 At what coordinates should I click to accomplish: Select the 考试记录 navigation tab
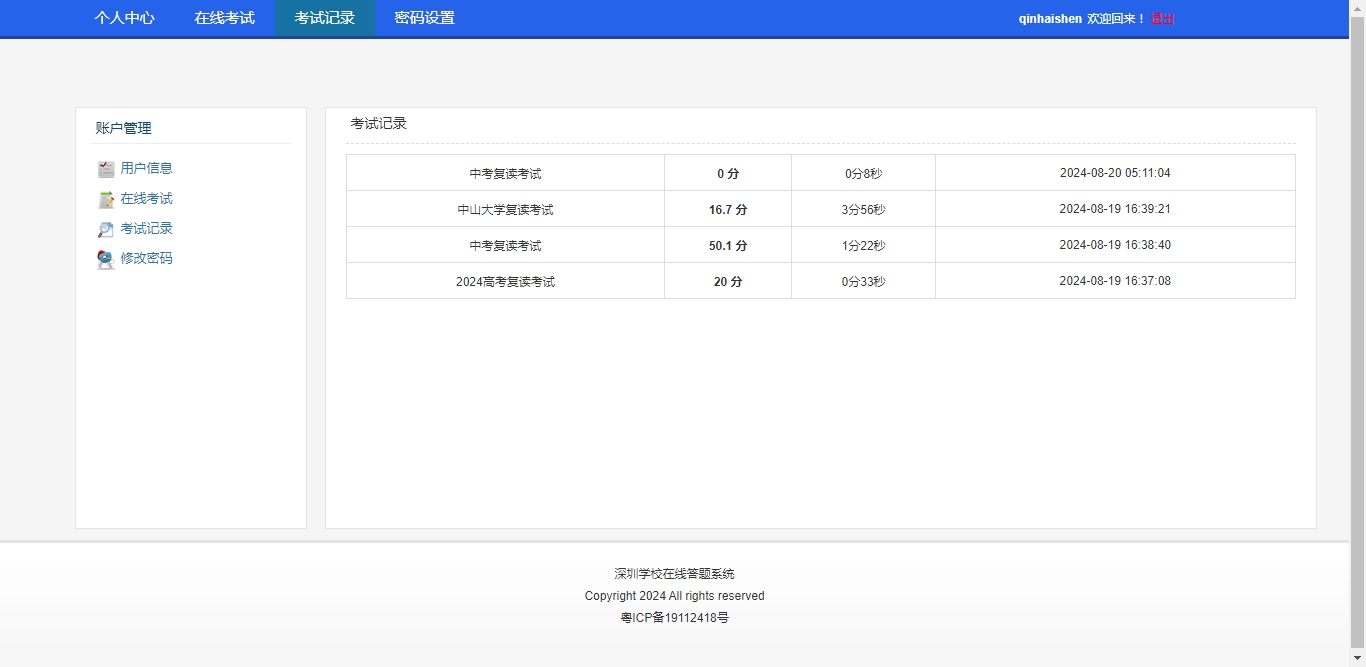point(325,18)
